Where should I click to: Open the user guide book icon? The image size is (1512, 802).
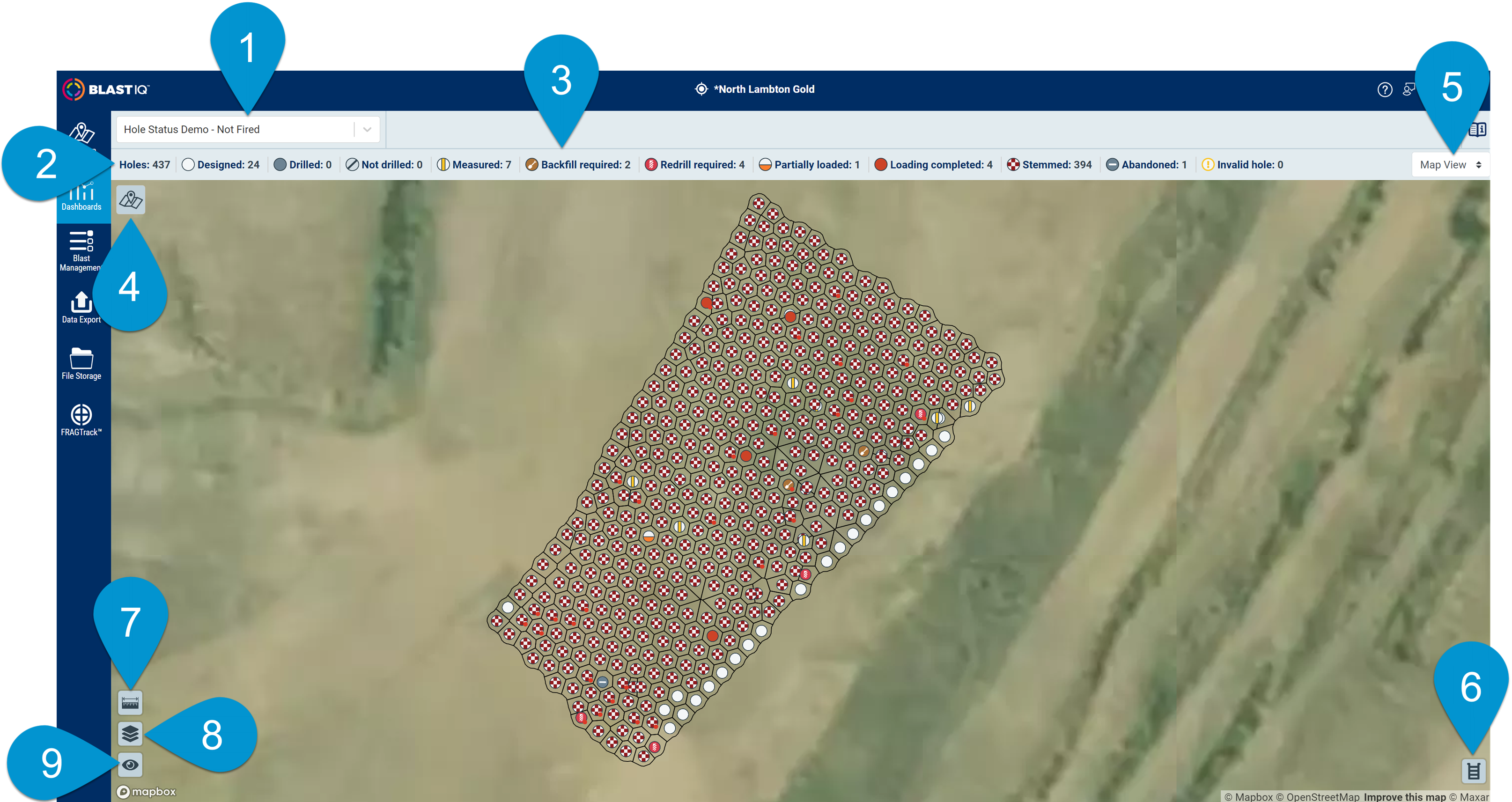[1477, 130]
